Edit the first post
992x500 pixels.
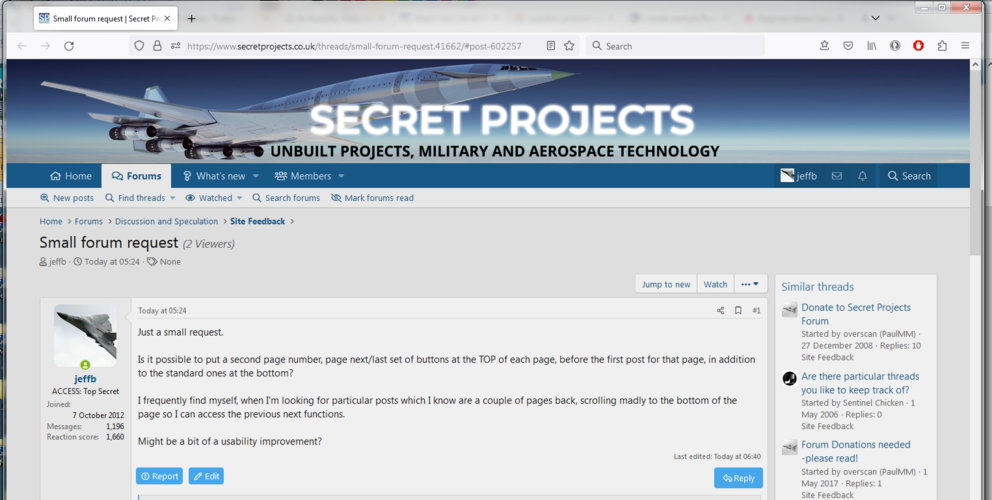pyautogui.click(x=206, y=476)
